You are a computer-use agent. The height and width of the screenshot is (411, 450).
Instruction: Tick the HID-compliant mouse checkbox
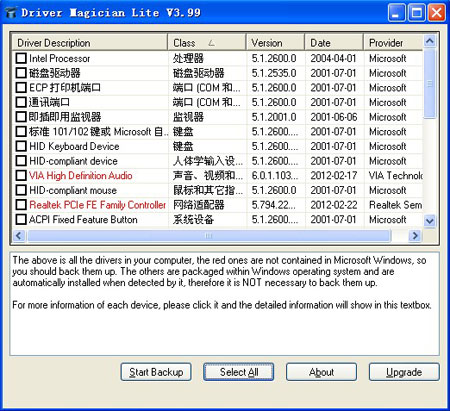pos(21,190)
